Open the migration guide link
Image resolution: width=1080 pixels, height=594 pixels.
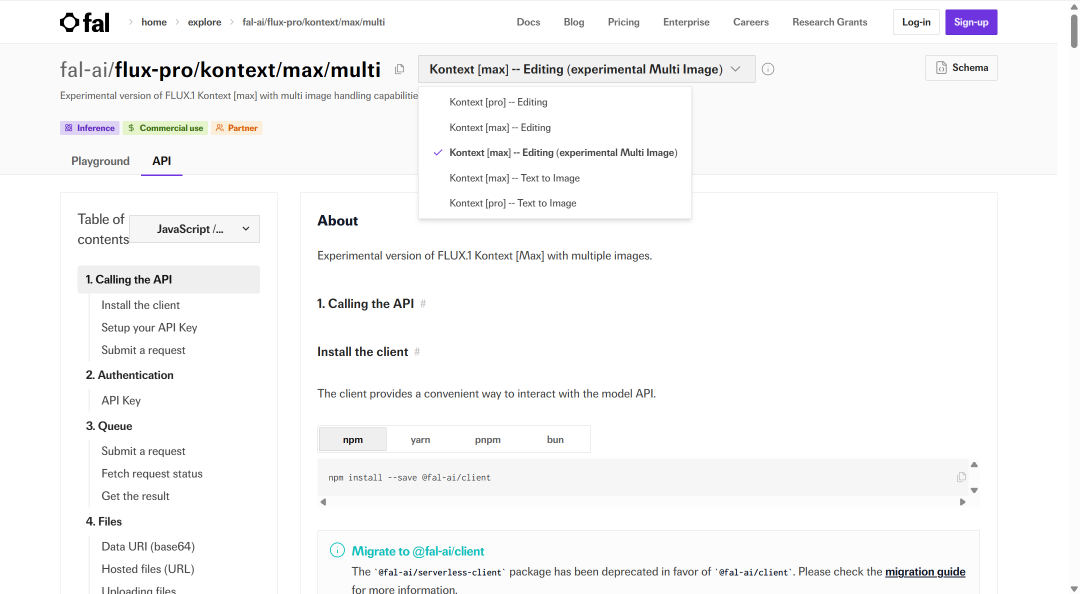pyautogui.click(x=925, y=571)
